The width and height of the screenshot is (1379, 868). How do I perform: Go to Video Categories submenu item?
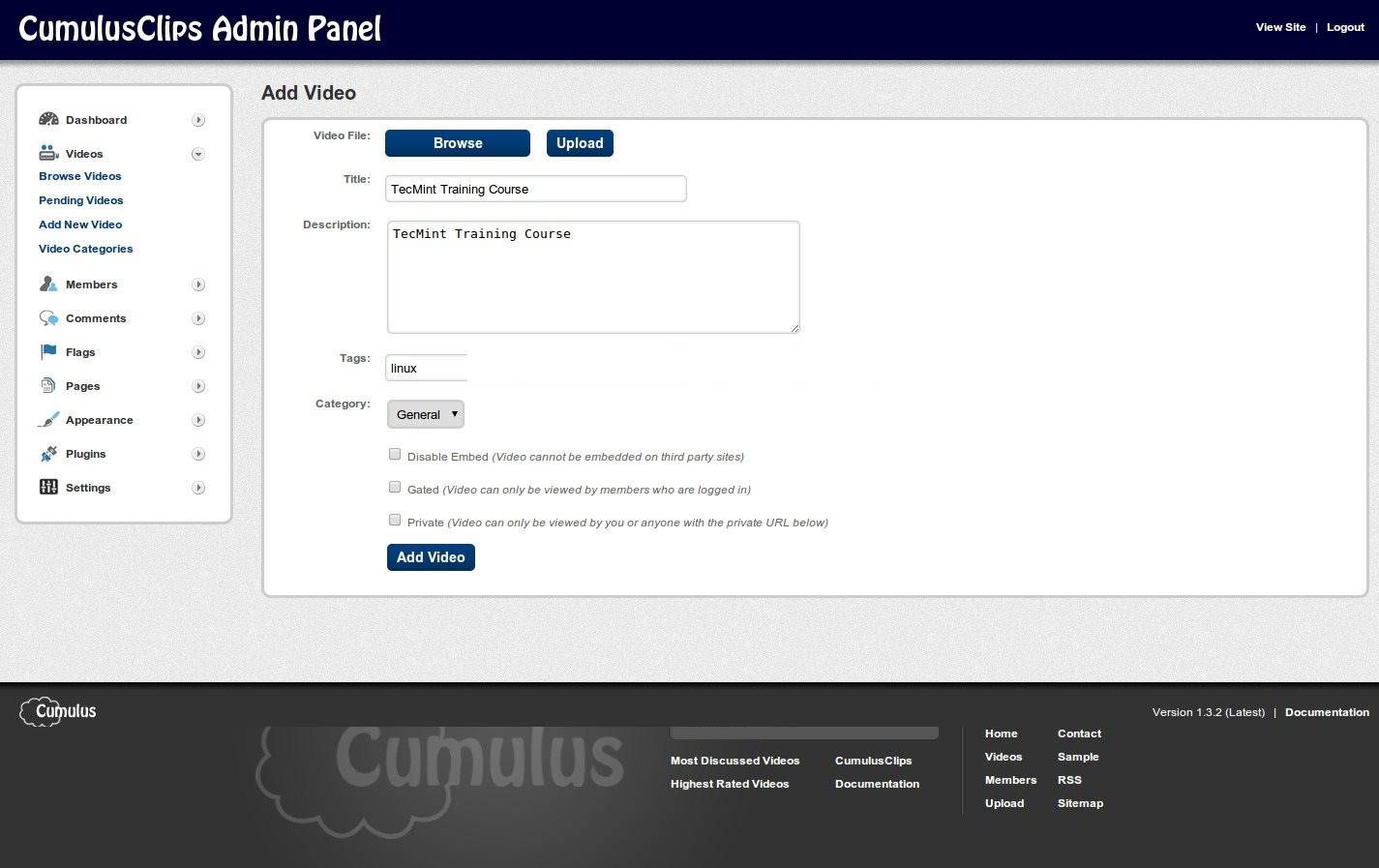(x=86, y=249)
